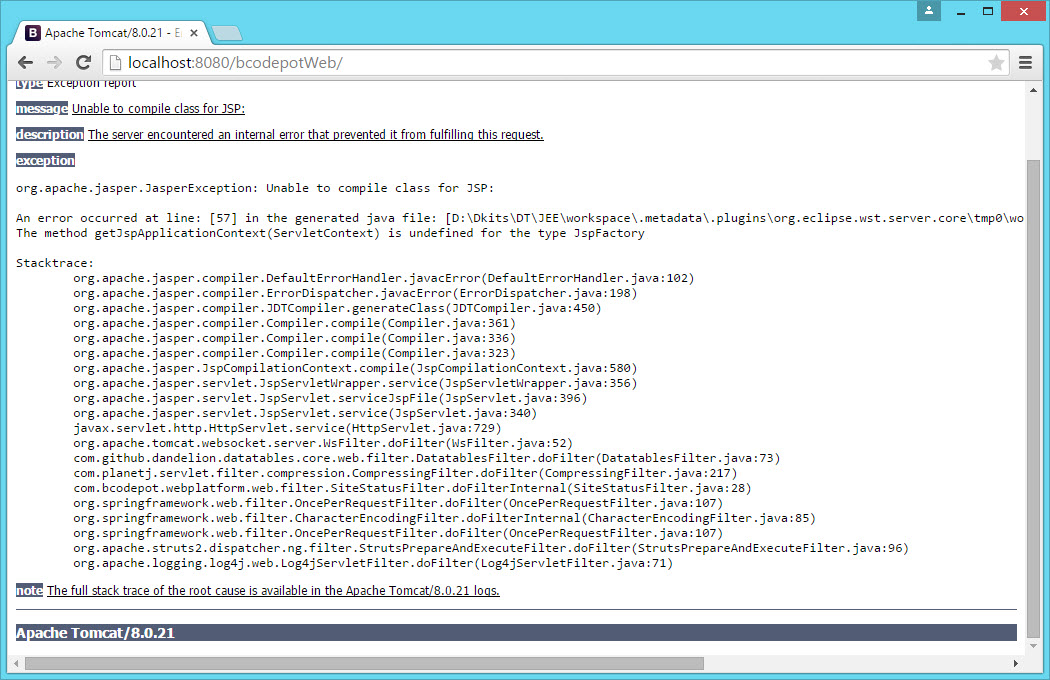This screenshot has height=680, width=1050.
Task: Click the vertical scrollbar down arrow
Action: [x=1033, y=647]
